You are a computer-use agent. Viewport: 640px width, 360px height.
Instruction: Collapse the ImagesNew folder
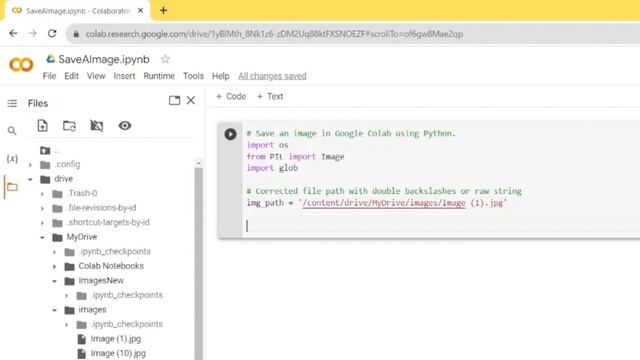(55, 281)
